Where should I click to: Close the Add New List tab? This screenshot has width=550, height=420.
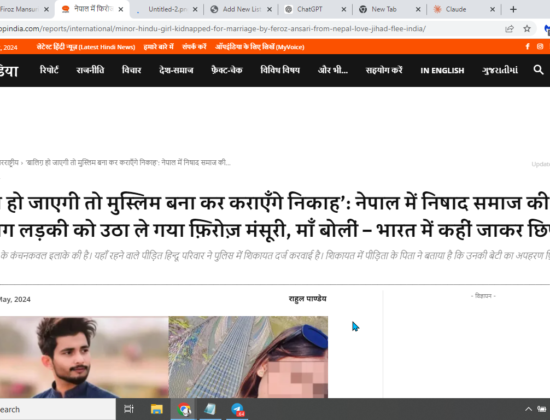(x=269, y=9)
